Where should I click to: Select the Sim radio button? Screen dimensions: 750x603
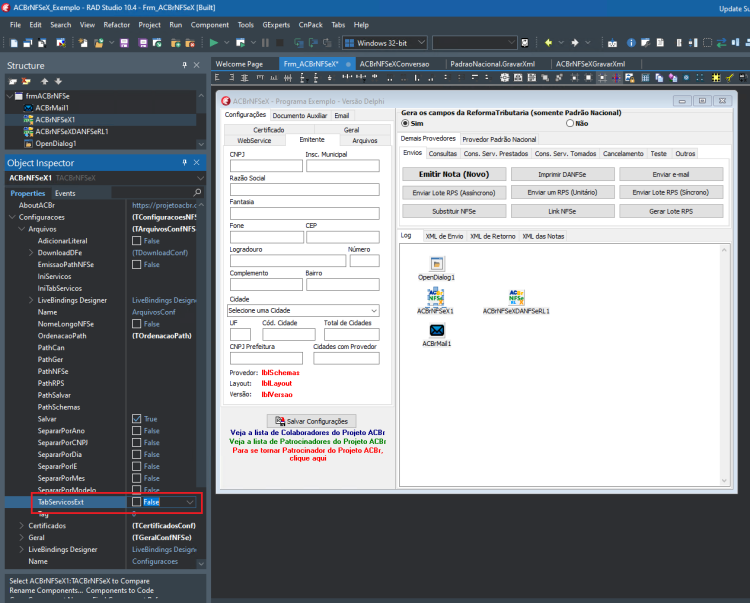pos(406,123)
